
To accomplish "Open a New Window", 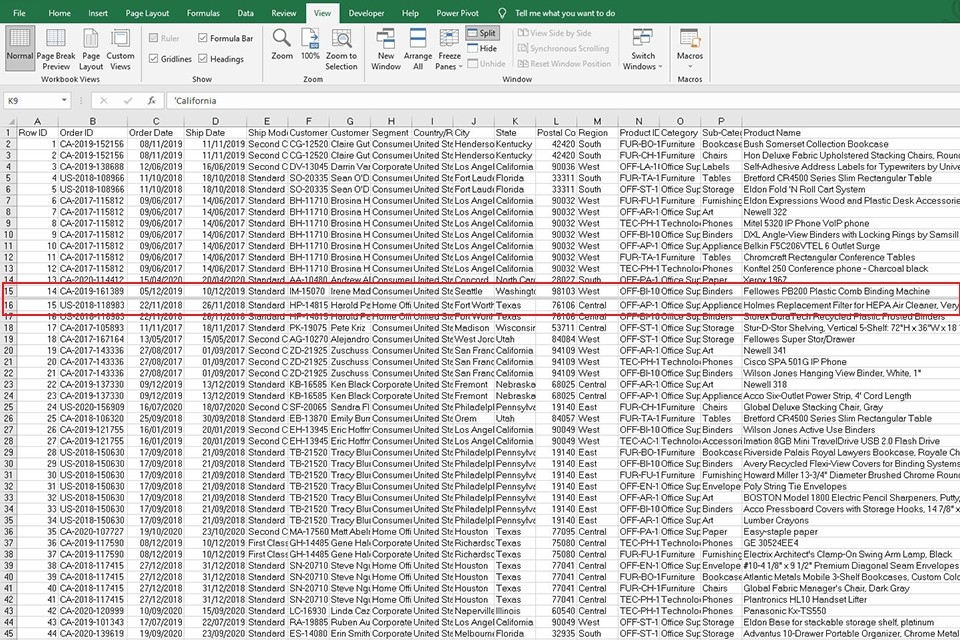I will pyautogui.click(x=386, y=45).
